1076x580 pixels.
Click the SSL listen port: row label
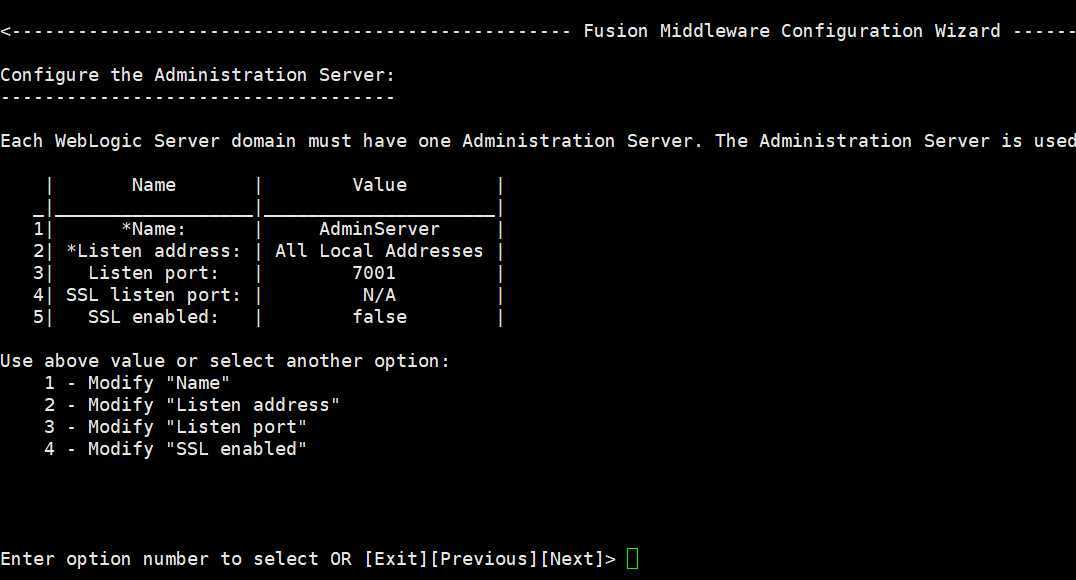[x=154, y=294]
